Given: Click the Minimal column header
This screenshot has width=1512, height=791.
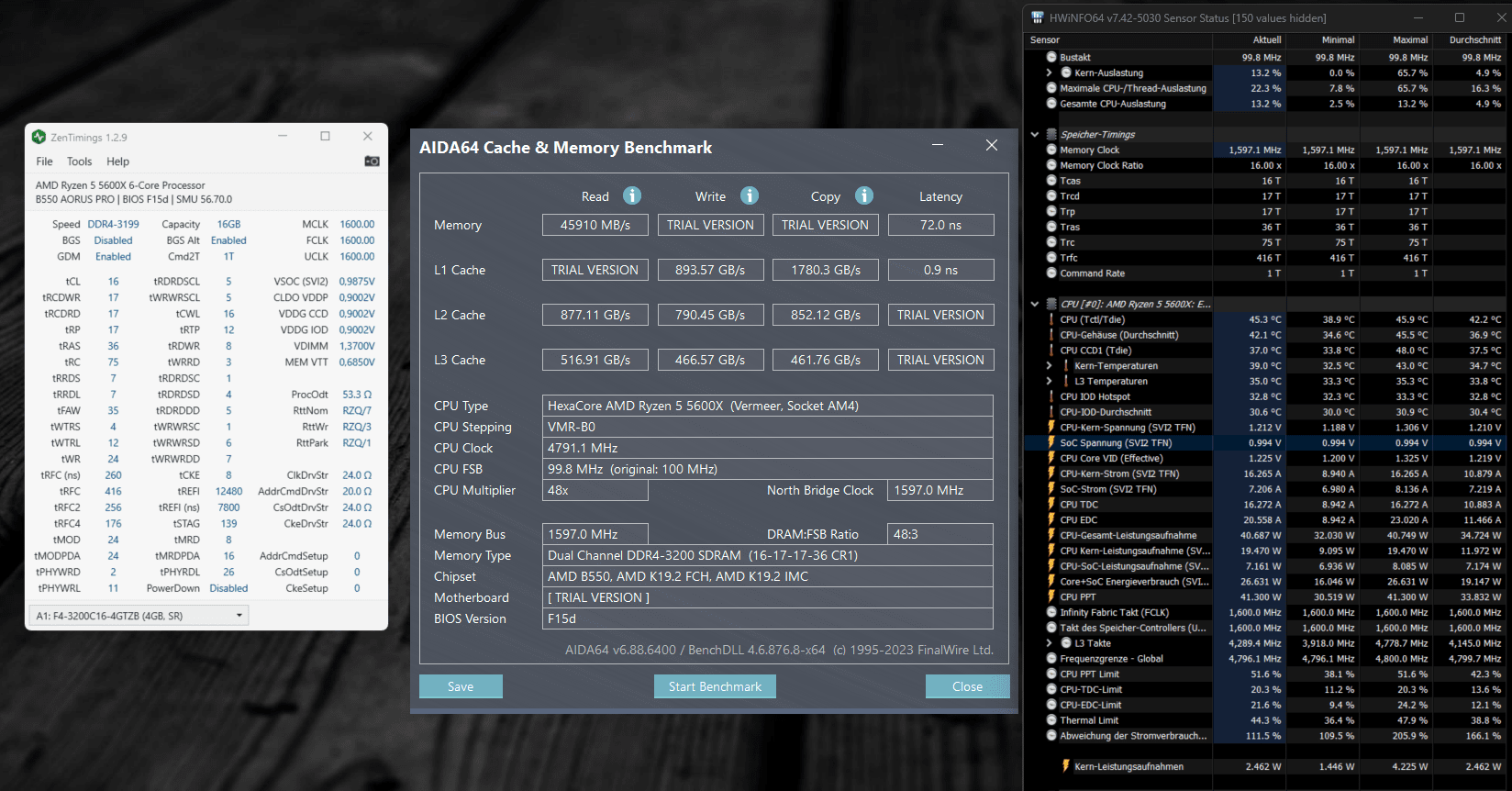Looking at the screenshot, I should 1339,39.
